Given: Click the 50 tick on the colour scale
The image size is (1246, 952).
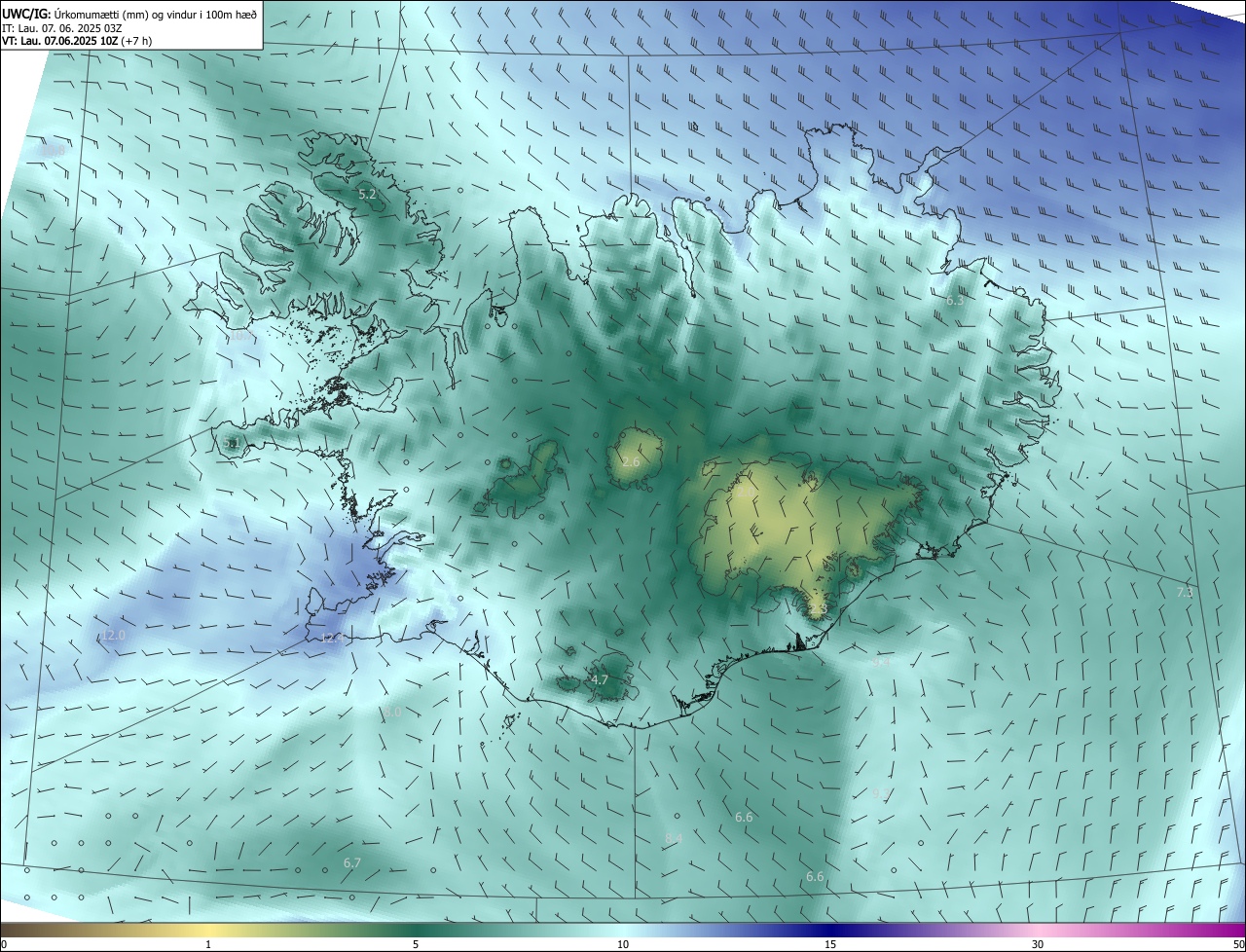Looking at the screenshot, I should (1238, 944).
